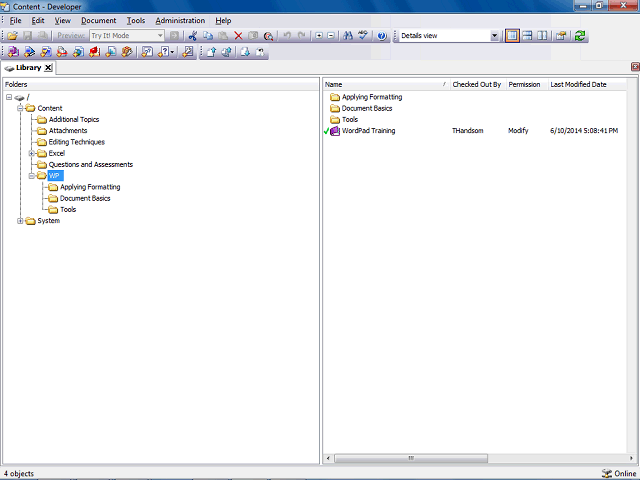This screenshot has height=480, width=640.
Task: Open the Details view dropdown arrow
Action: [x=494, y=36]
